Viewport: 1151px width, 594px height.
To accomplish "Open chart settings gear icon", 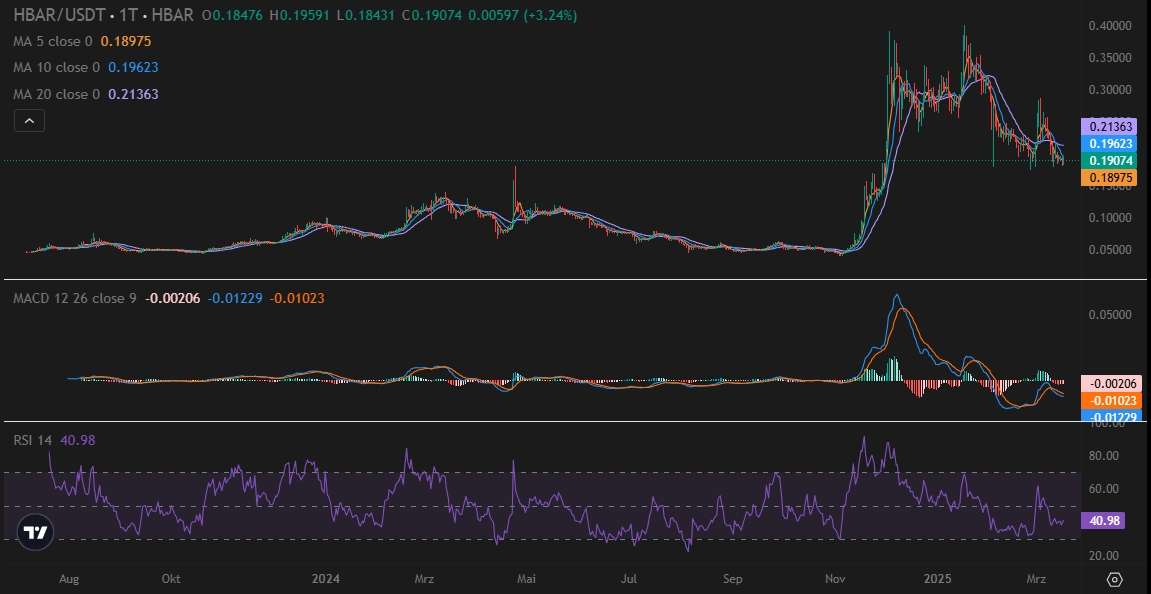I will [x=1114, y=579].
